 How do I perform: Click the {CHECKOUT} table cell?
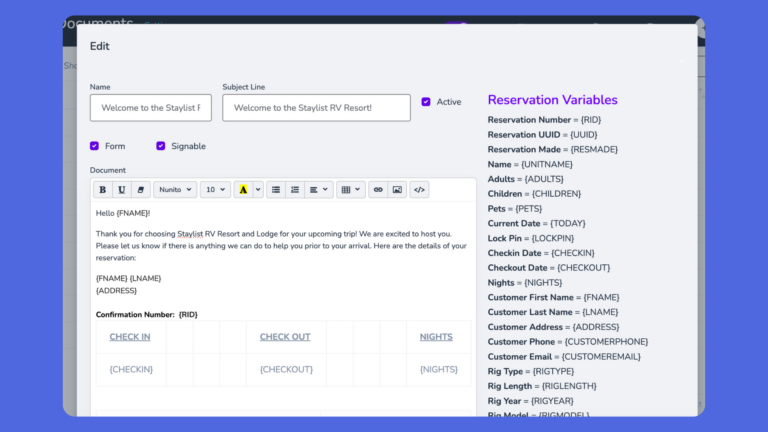click(x=286, y=369)
